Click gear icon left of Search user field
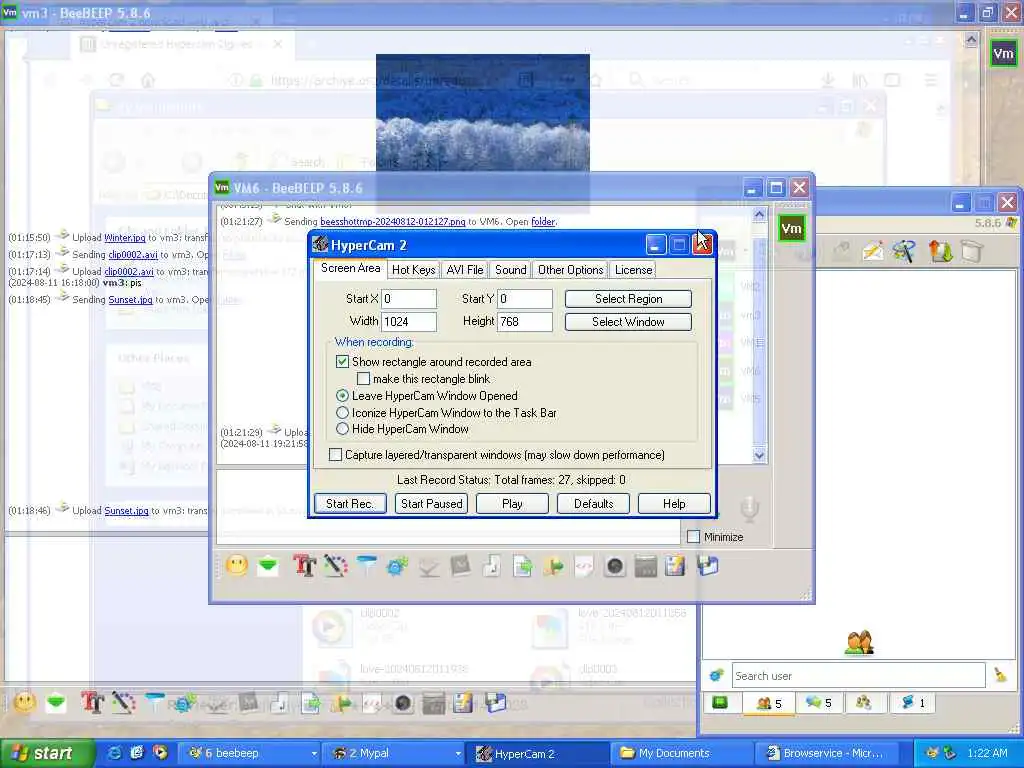This screenshot has height=768, width=1024. click(716, 675)
